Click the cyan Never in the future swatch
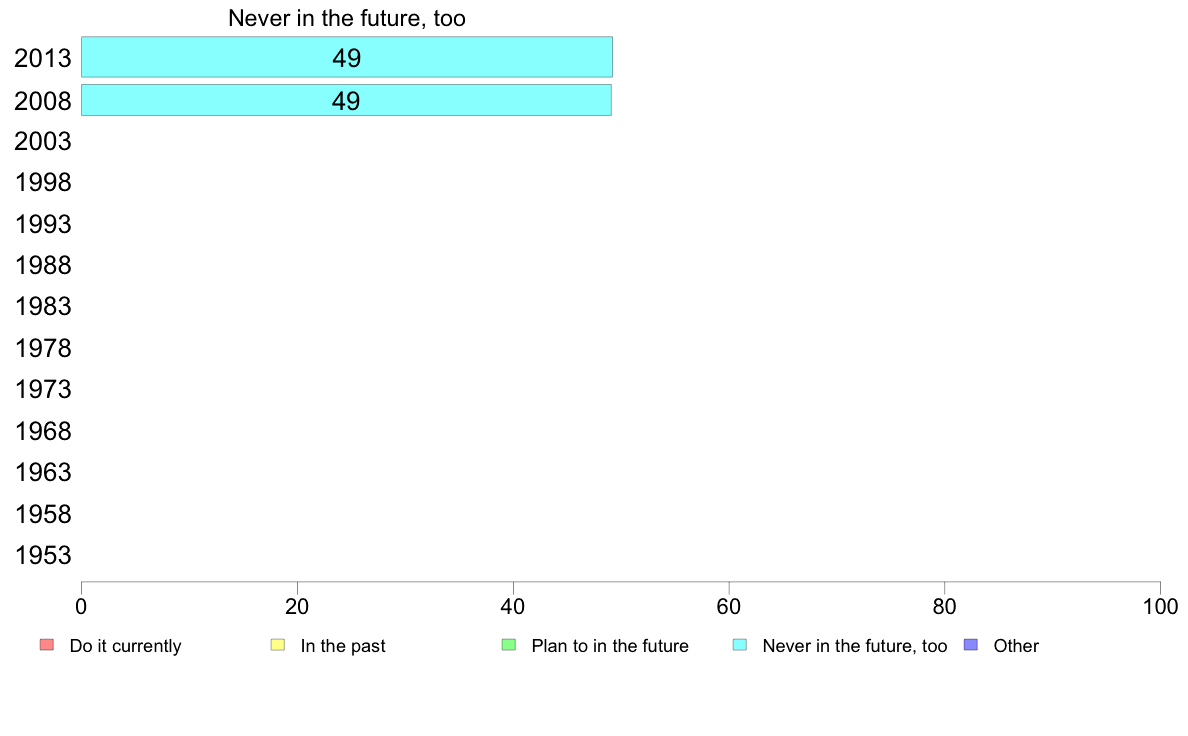Viewport: 1188px width, 736px height. click(x=740, y=645)
